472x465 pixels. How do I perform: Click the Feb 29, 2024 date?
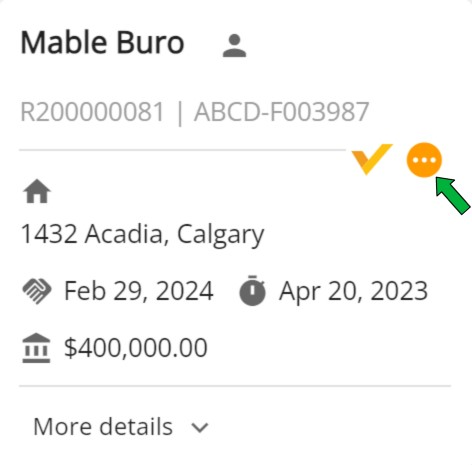click(x=139, y=291)
